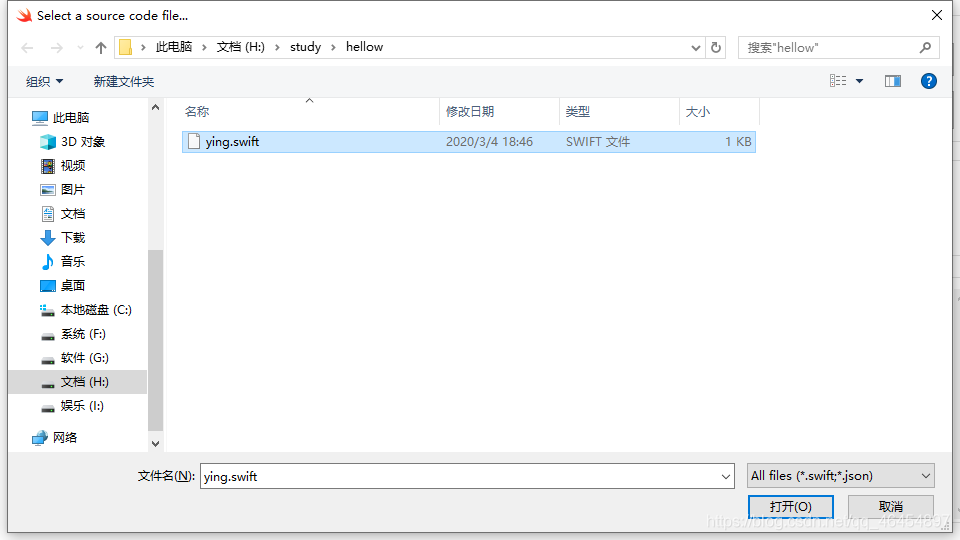Viewport: 960px width, 540px height.
Task: Click the navigation pane scroll up arrow
Action: 156,108
